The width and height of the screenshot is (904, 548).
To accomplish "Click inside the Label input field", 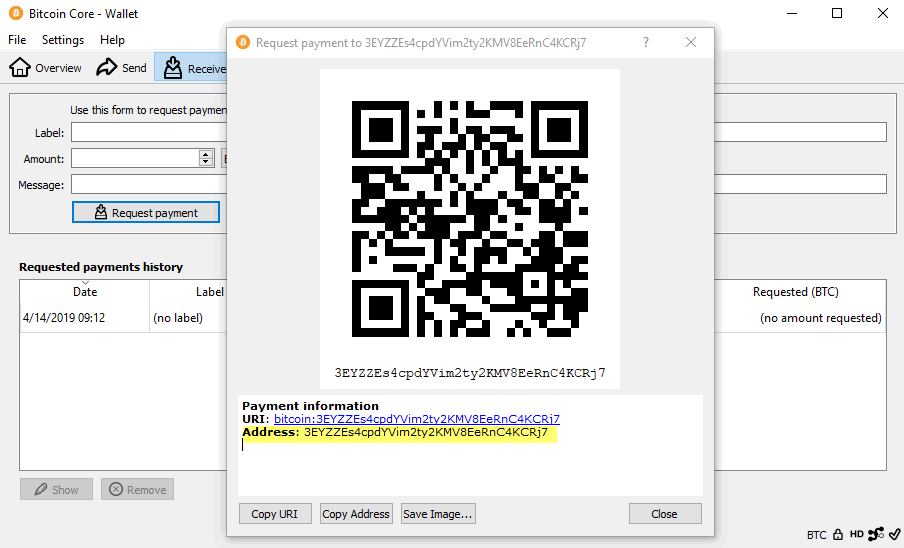I will [149, 133].
